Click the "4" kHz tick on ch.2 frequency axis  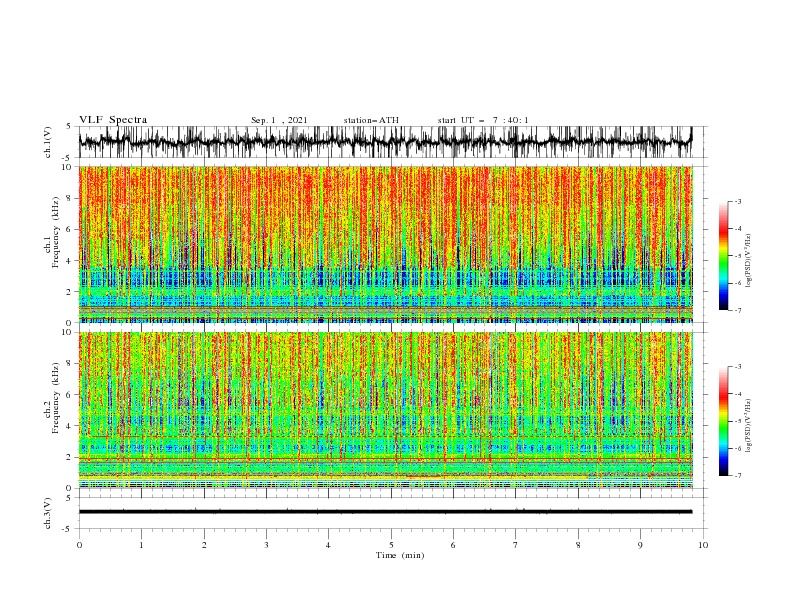tap(71, 426)
